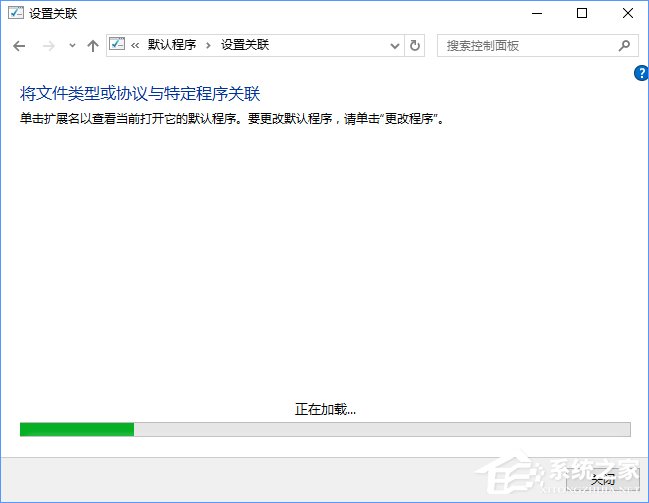Image resolution: width=649 pixels, height=503 pixels.
Task: Click the 关闭 button at bottom
Action: [603, 480]
